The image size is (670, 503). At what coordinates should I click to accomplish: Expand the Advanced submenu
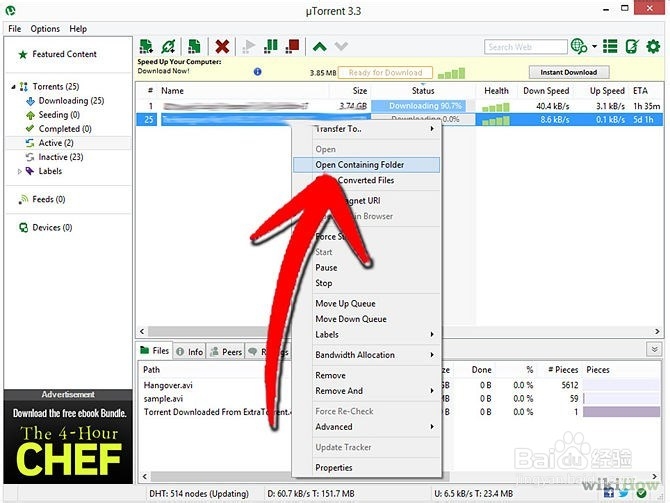[x=432, y=427]
